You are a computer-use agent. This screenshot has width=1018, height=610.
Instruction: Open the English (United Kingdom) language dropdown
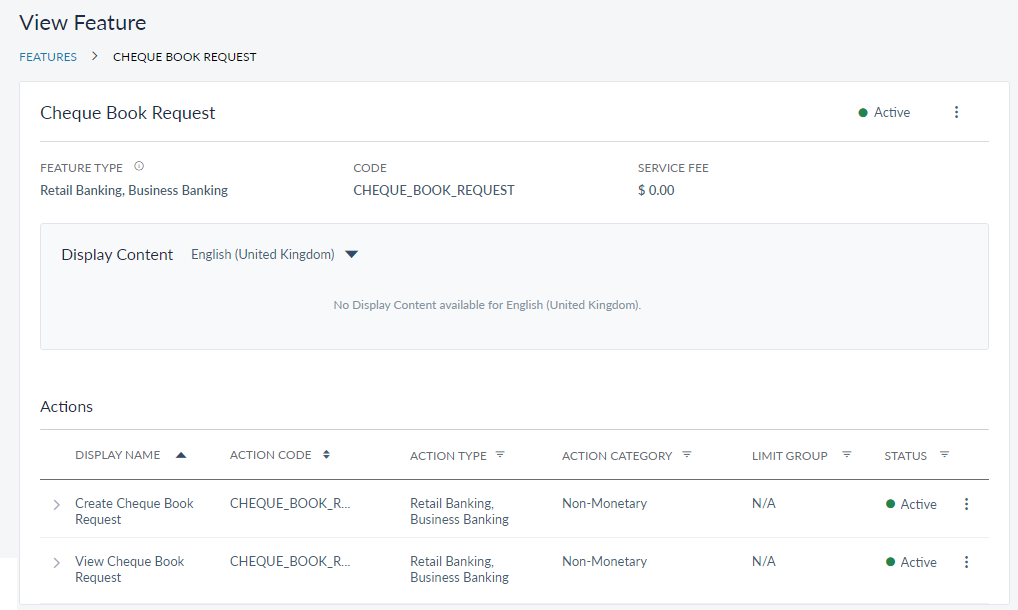351,254
